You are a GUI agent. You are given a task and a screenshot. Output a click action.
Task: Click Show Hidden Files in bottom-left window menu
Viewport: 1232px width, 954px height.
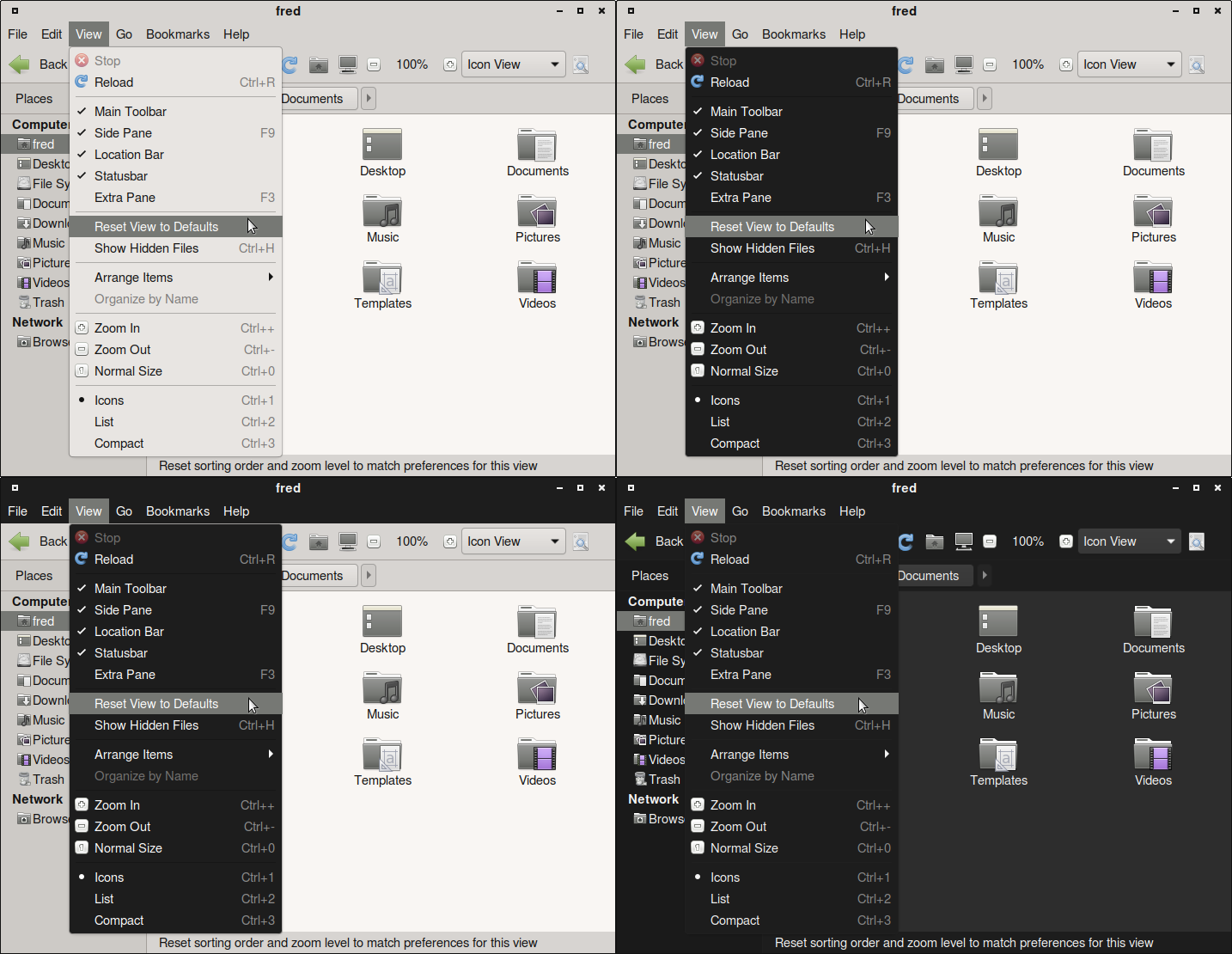[x=175, y=725]
